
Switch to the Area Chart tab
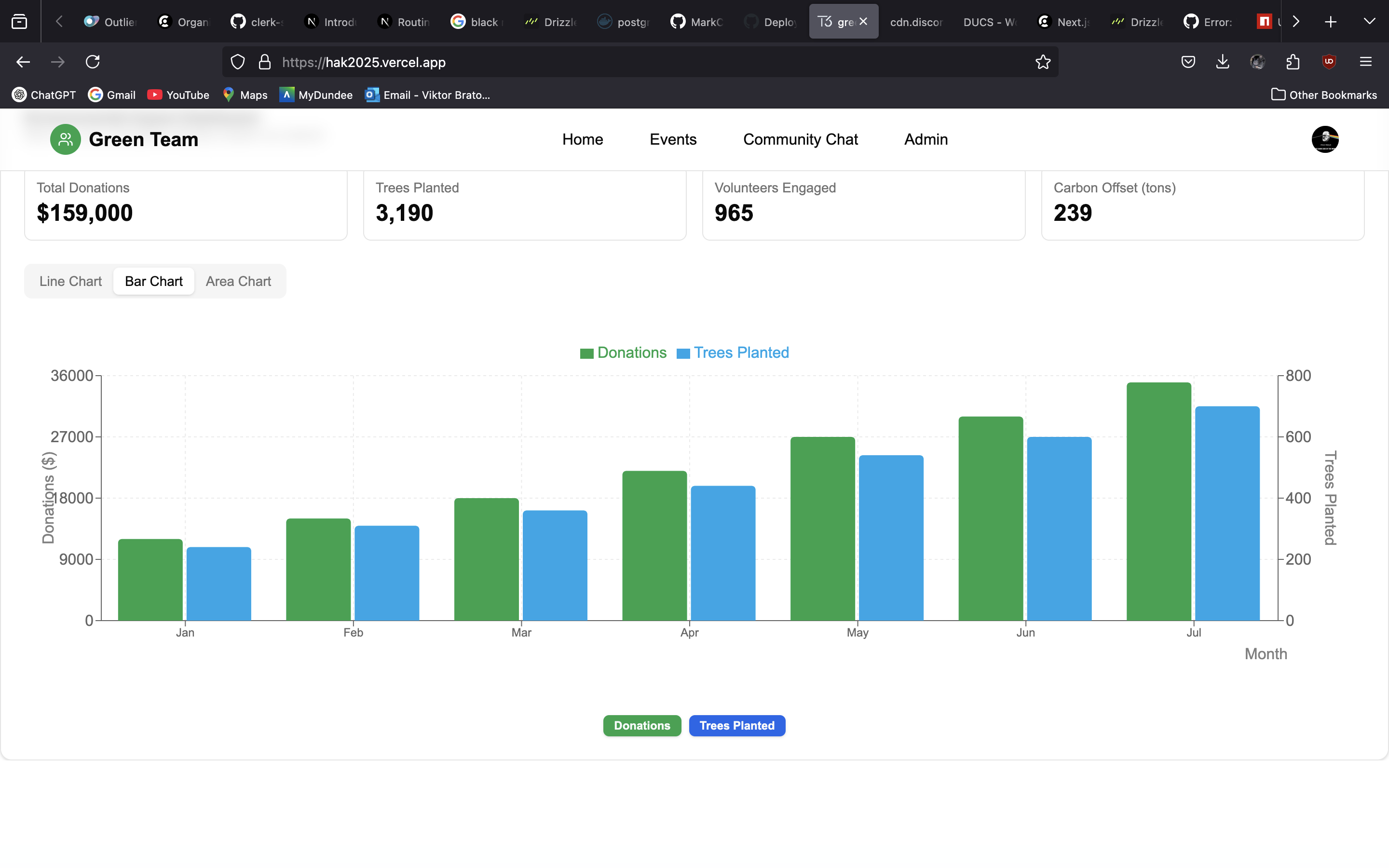tap(238, 281)
